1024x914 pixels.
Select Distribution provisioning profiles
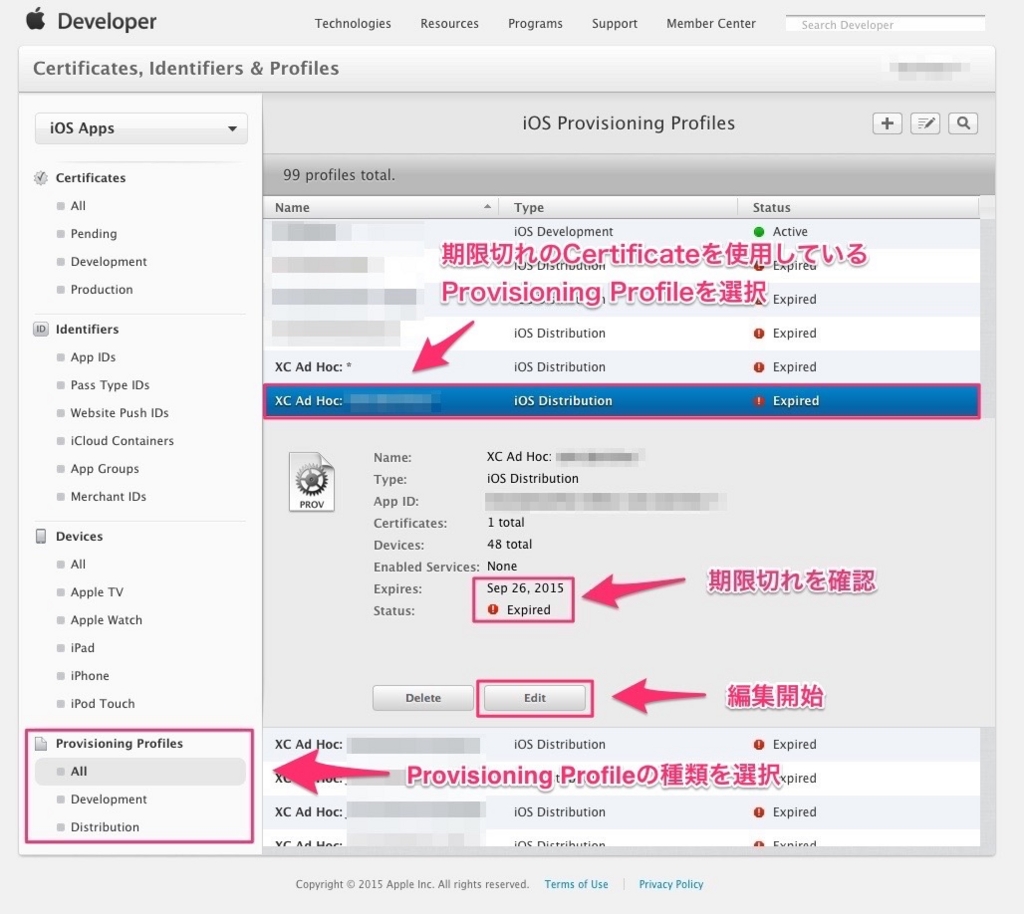(x=104, y=827)
